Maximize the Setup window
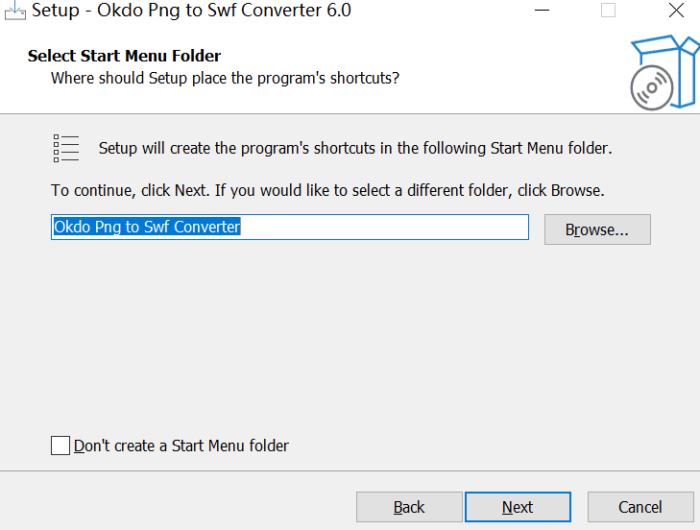The height and width of the screenshot is (530, 700). click(x=608, y=11)
